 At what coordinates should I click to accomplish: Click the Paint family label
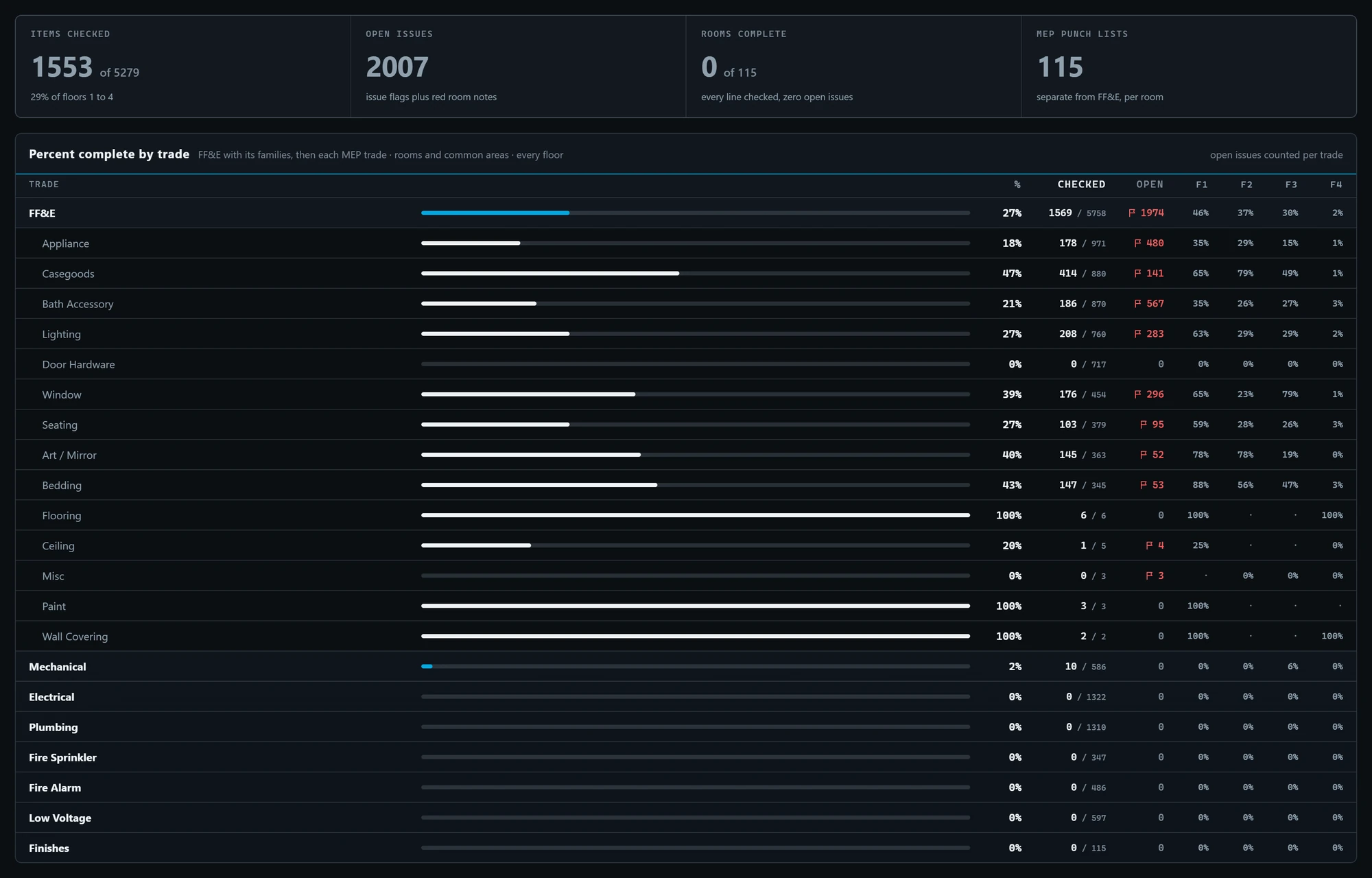[54, 606]
